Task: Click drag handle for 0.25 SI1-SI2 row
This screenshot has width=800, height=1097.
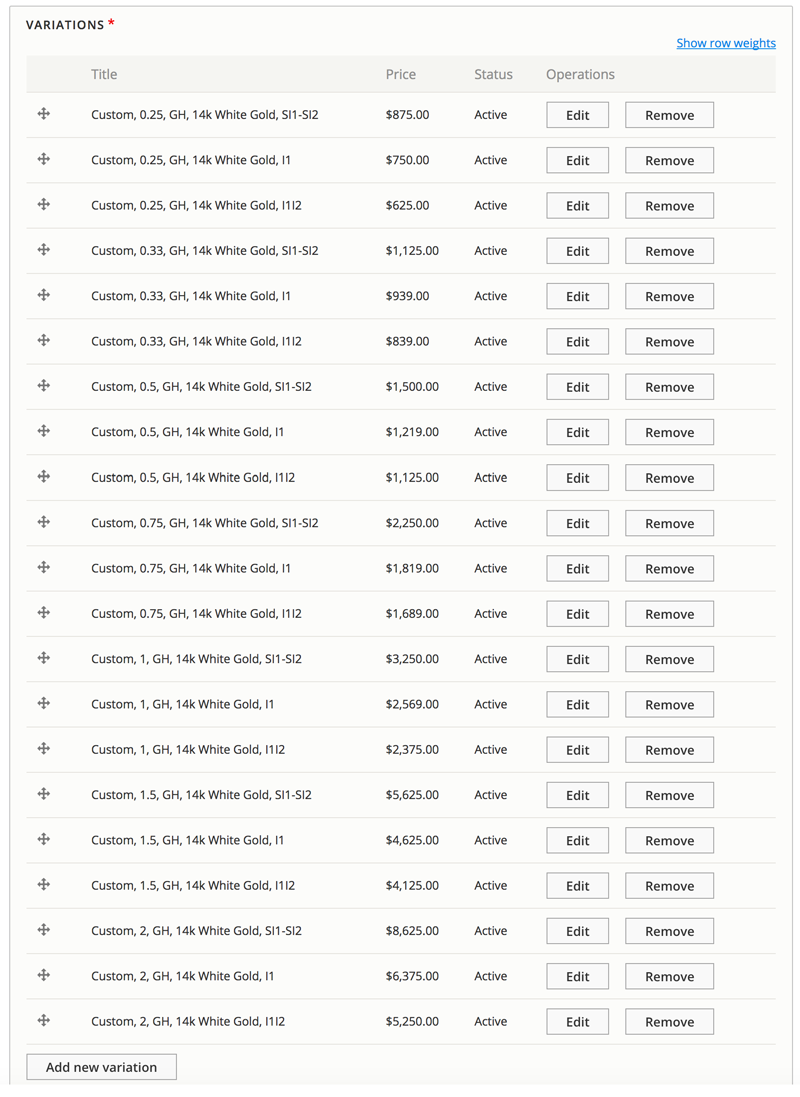Action: point(44,114)
